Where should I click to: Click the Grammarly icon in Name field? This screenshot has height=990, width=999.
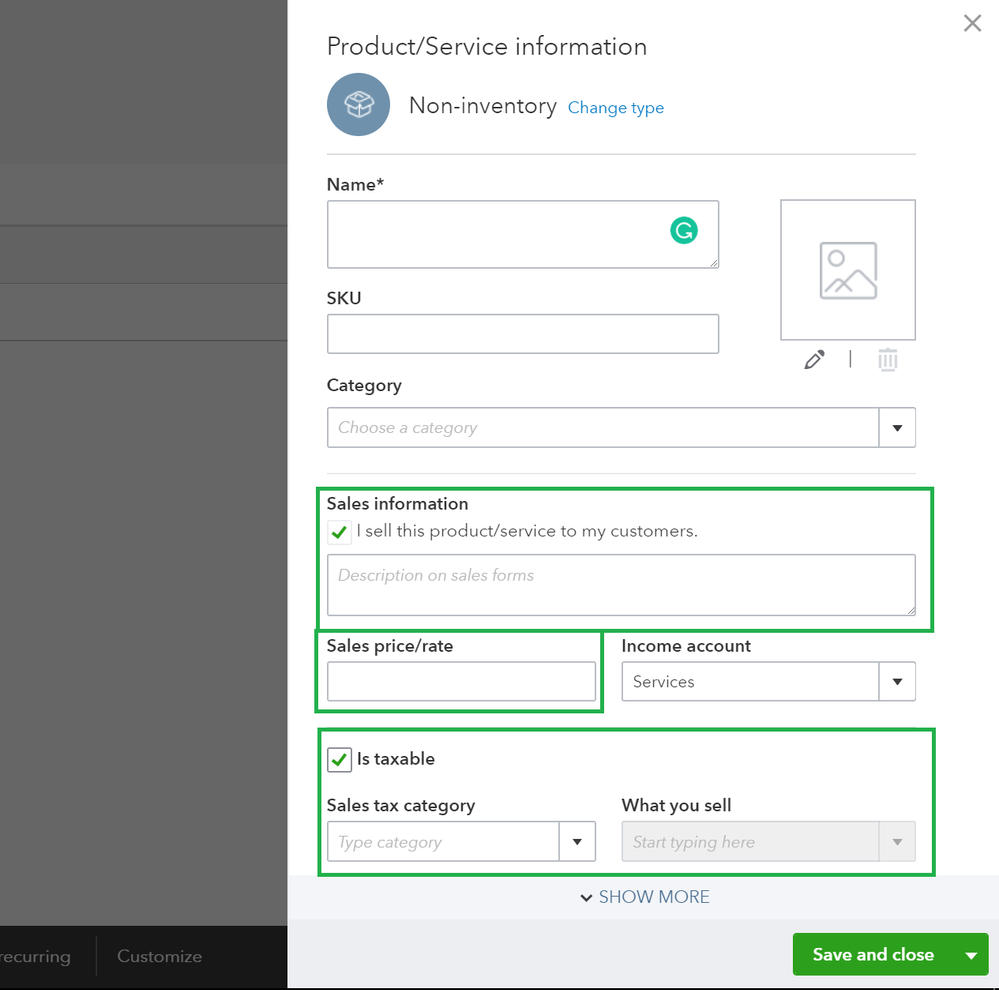point(684,232)
